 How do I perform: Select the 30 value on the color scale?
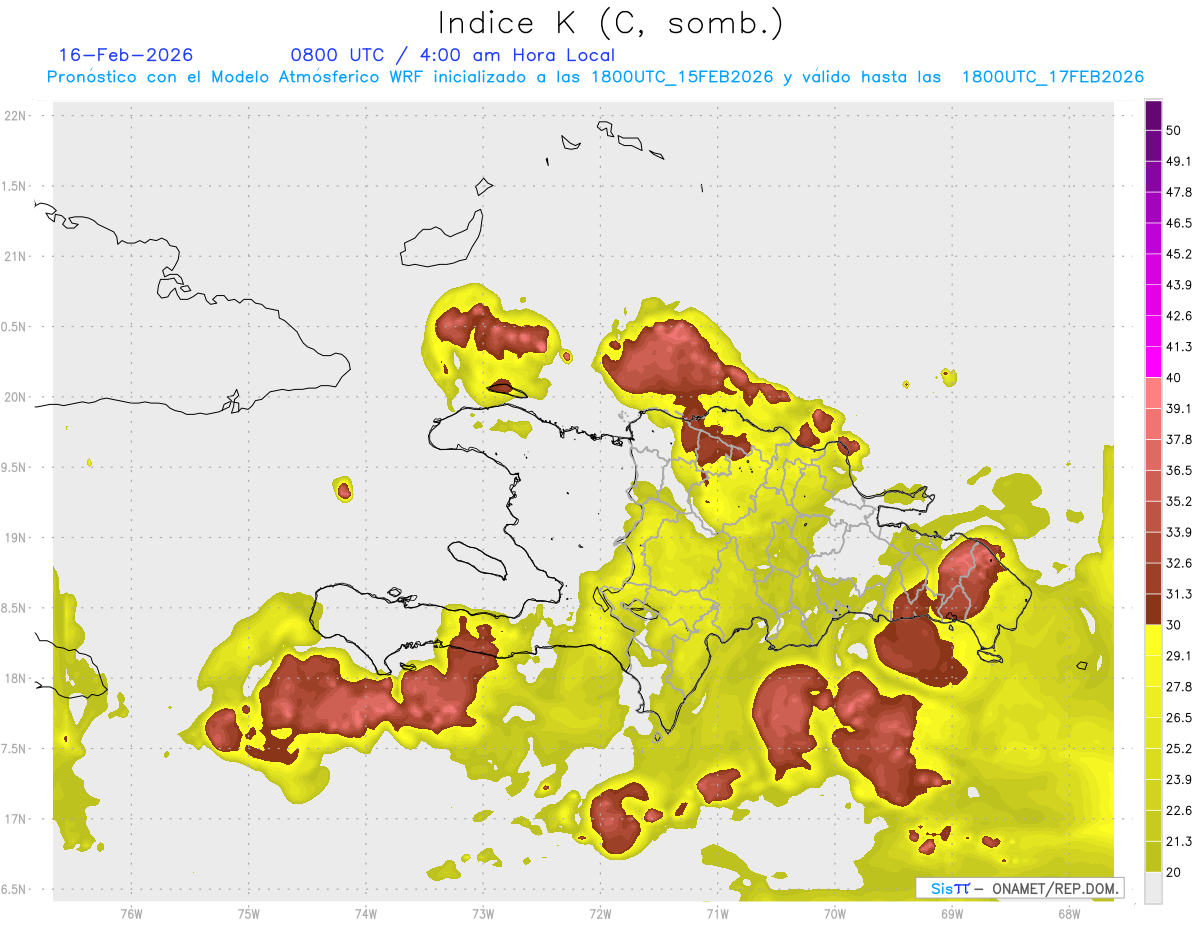click(x=1174, y=625)
